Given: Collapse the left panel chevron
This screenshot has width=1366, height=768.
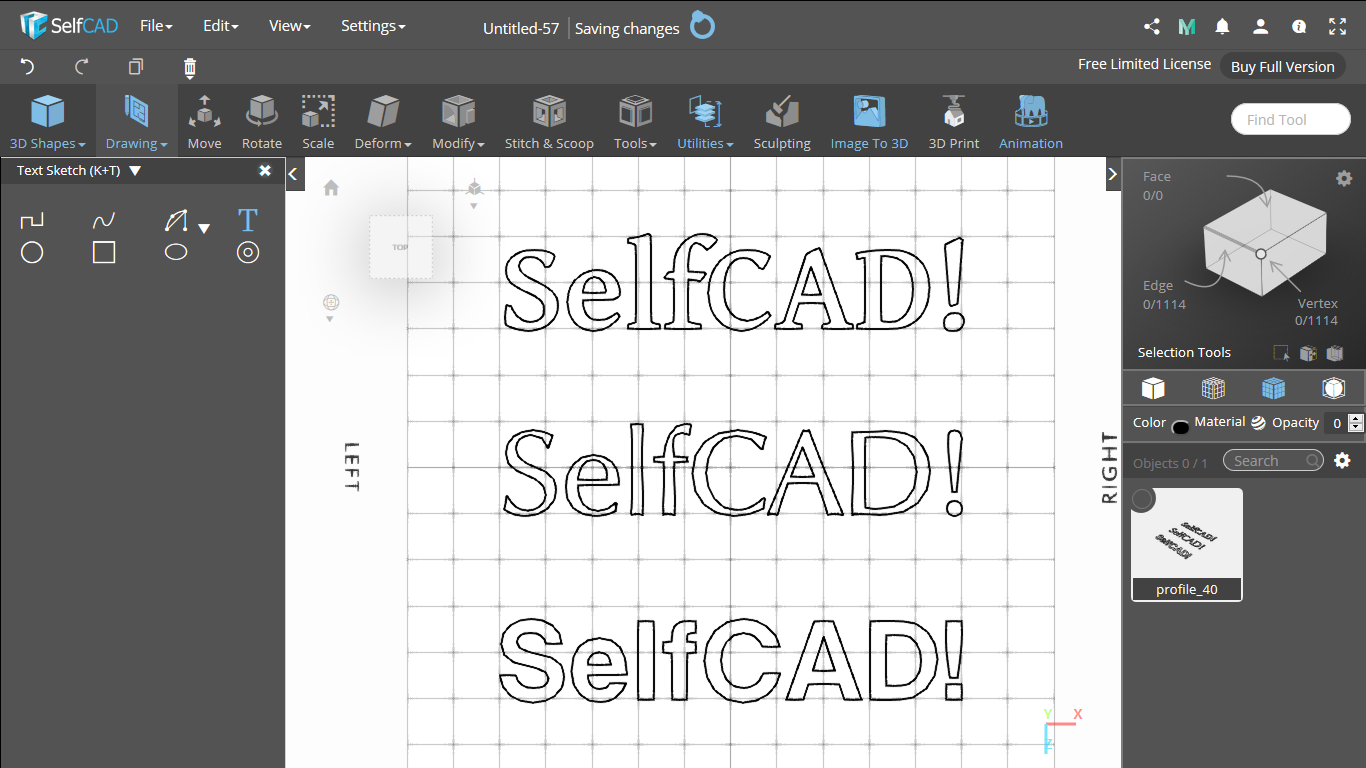Looking at the screenshot, I should pos(293,174).
